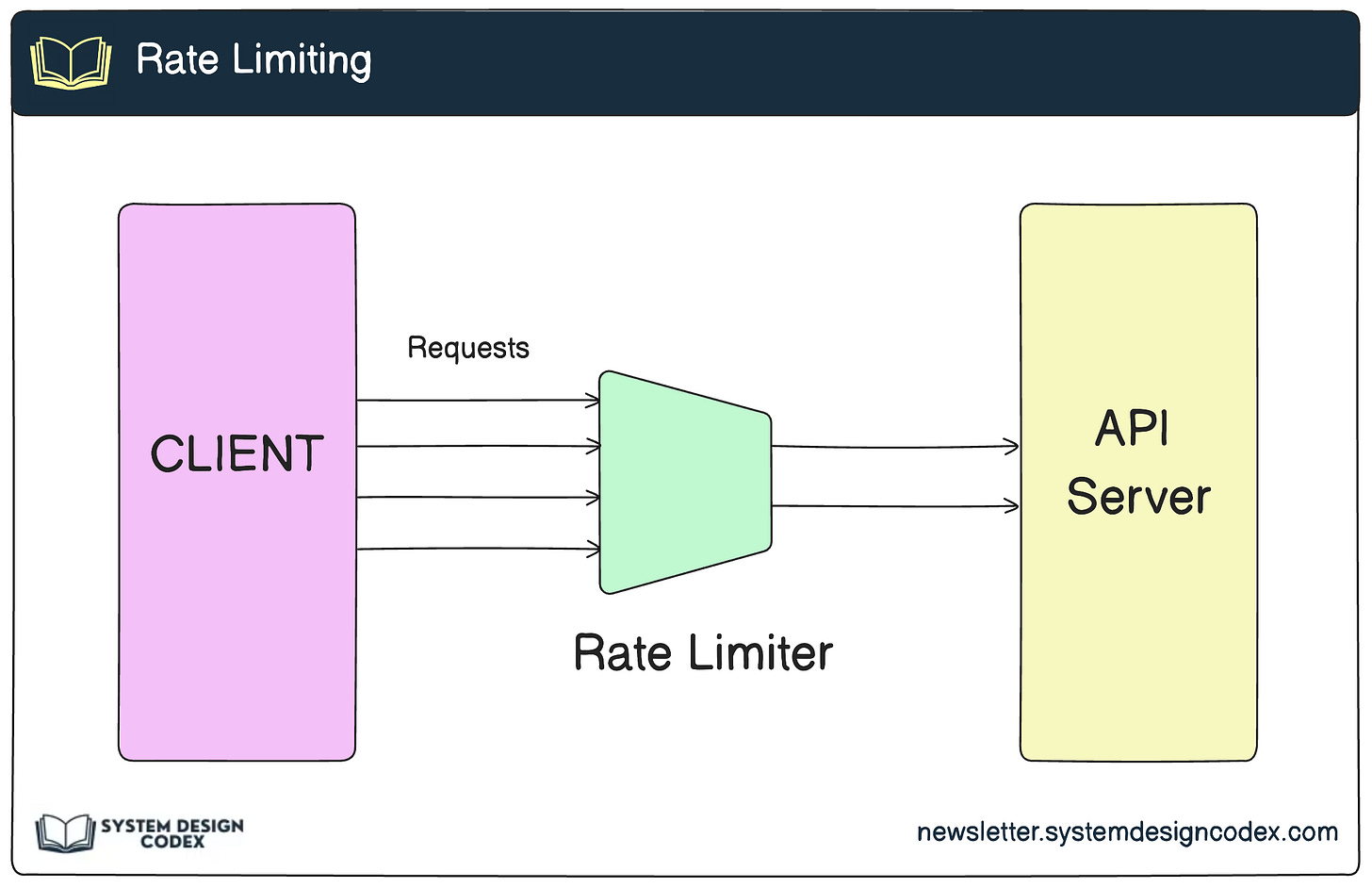Image resolution: width=1372 pixels, height=888 pixels.
Task: Open the newsletter.systemdesigncodex.com link
Action: (x=1127, y=832)
